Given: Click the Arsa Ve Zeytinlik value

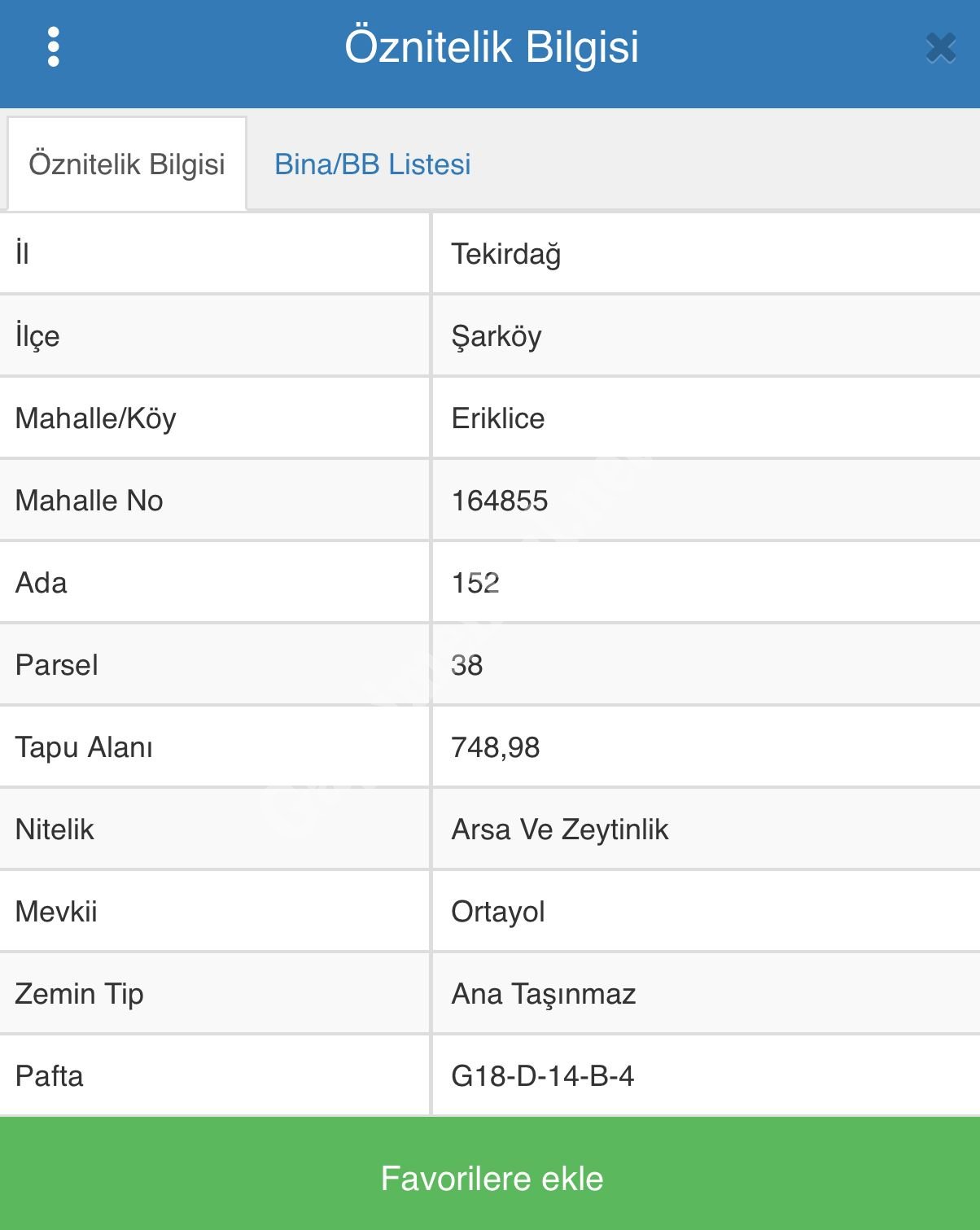Looking at the screenshot, I should [x=559, y=829].
